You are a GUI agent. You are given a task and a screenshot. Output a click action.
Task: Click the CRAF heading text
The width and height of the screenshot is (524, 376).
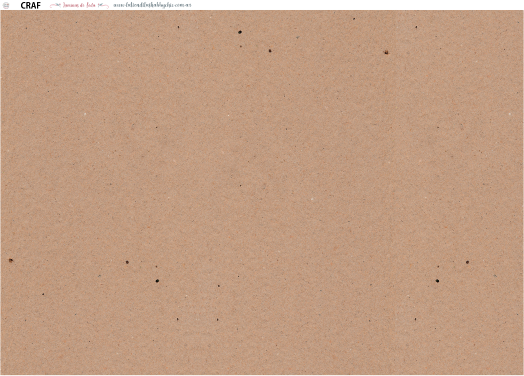tap(30, 5)
